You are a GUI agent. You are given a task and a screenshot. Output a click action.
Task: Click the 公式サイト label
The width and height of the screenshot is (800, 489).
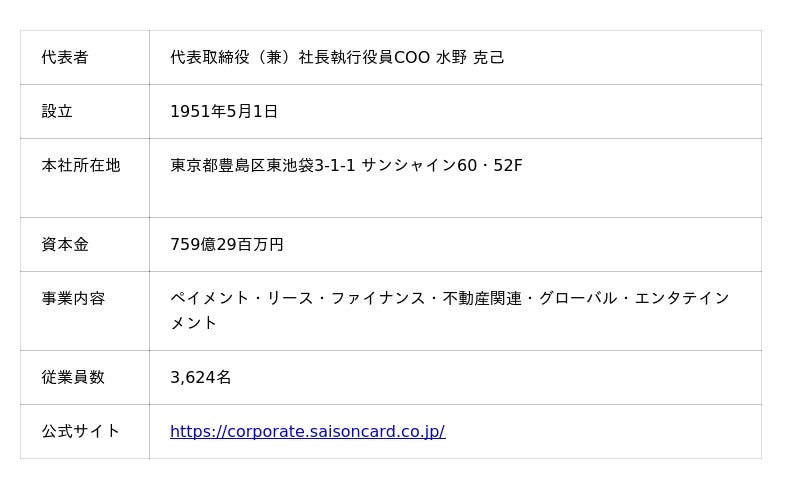point(81,431)
